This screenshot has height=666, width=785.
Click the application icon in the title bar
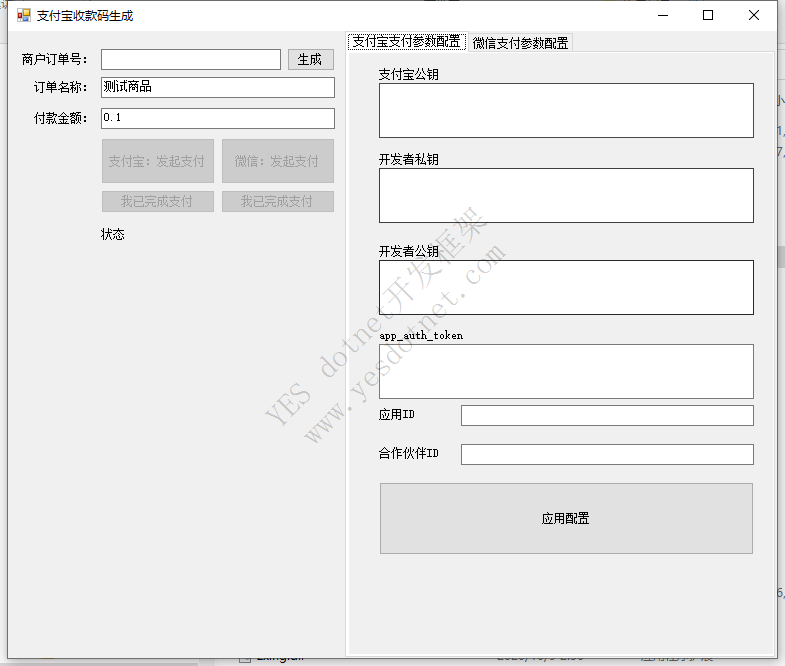(24, 16)
